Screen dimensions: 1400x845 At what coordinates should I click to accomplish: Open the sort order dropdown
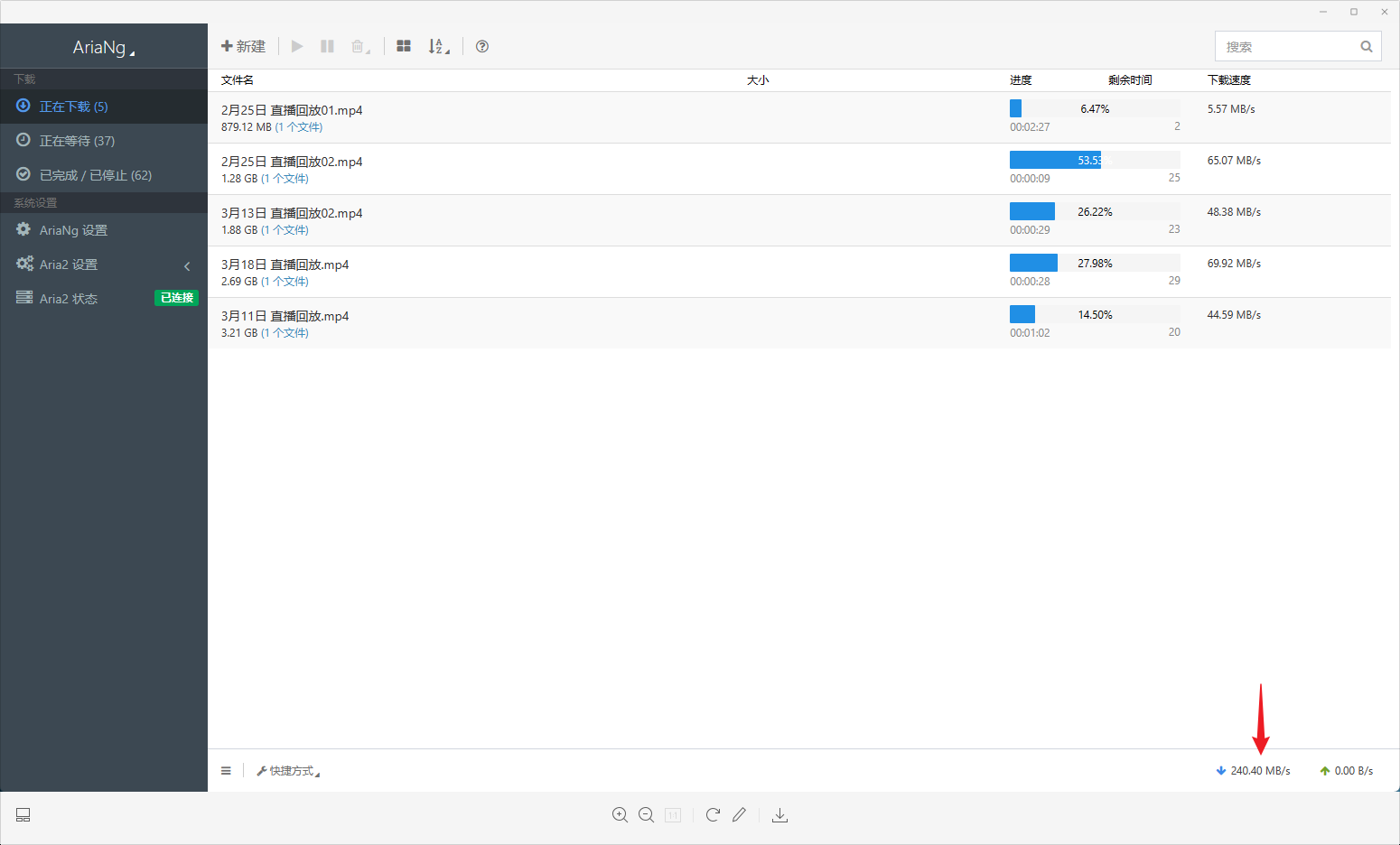(438, 46)
